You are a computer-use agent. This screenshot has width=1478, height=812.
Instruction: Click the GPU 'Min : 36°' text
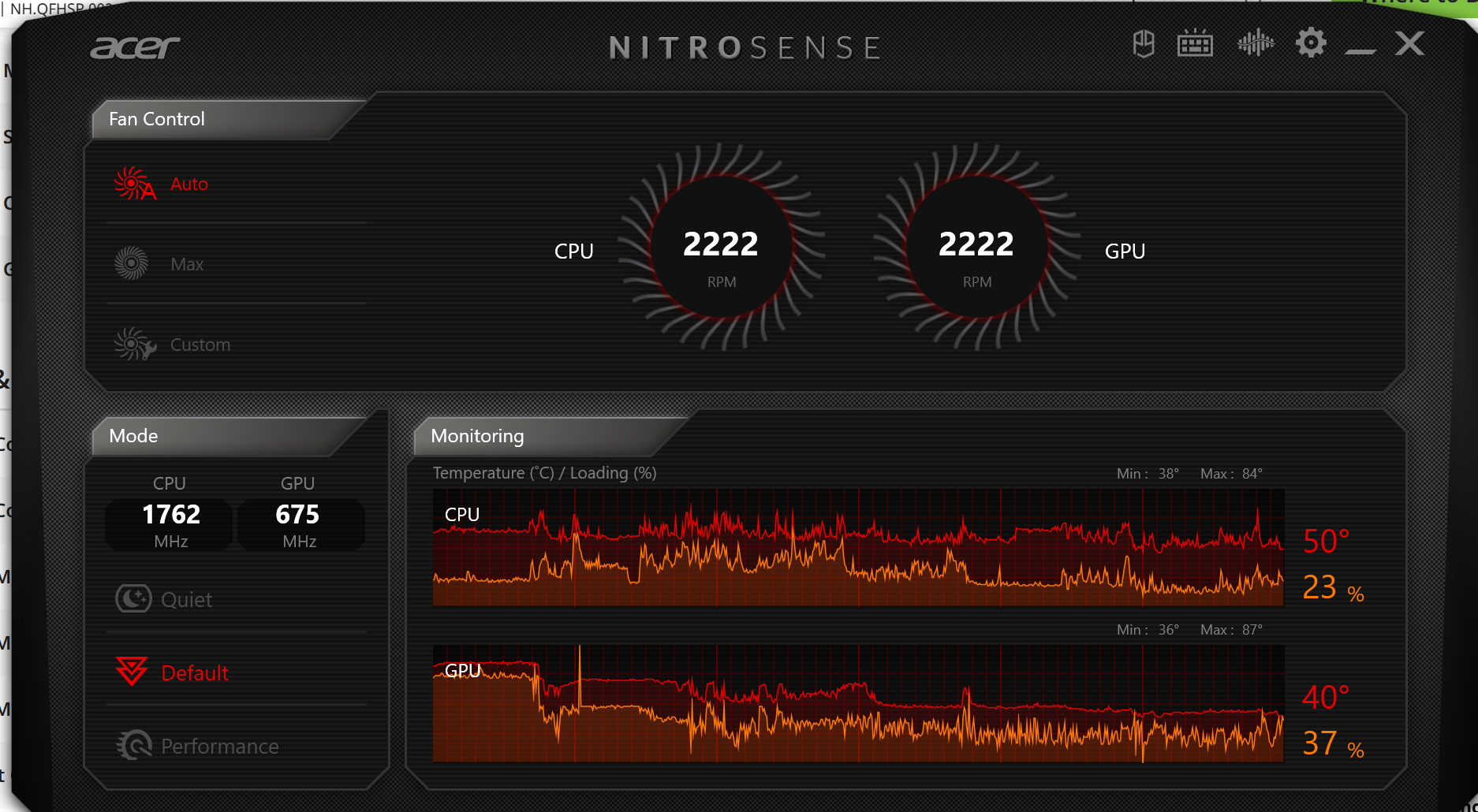tap(1148, 629)
